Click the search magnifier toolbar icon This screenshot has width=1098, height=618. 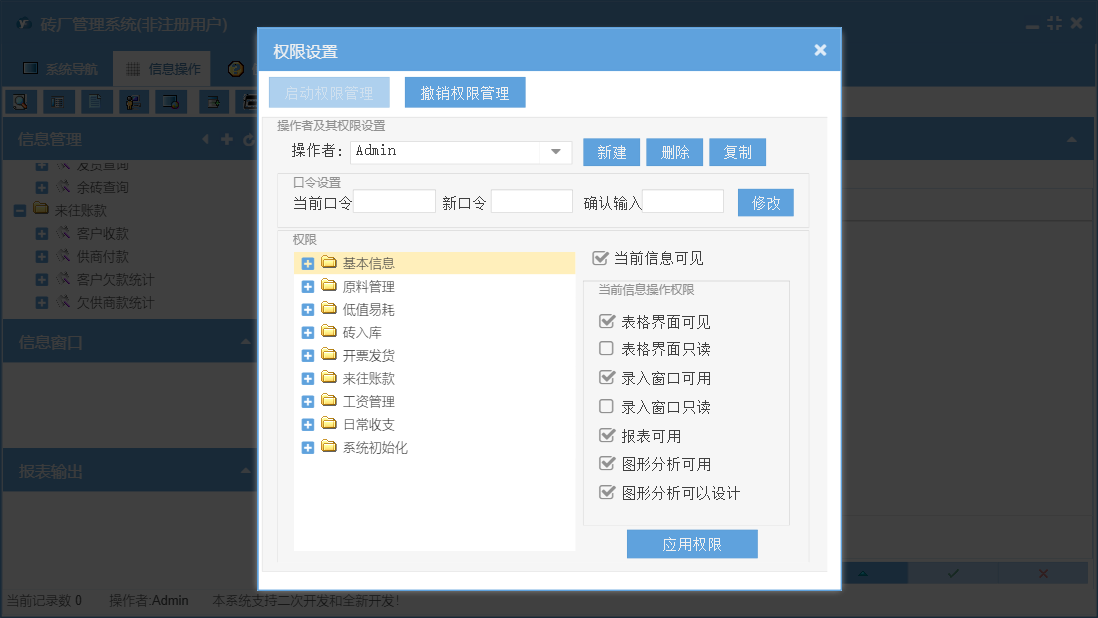[20, 101]
